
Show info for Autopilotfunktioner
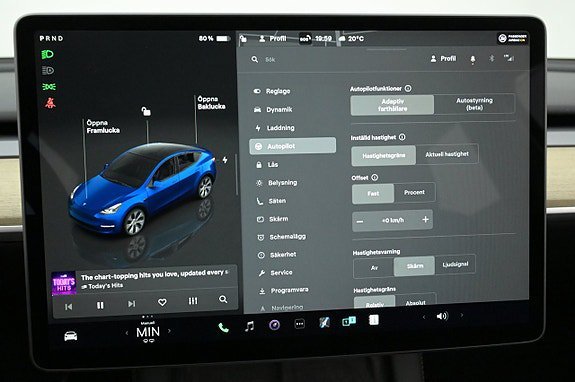pos(408,88)
